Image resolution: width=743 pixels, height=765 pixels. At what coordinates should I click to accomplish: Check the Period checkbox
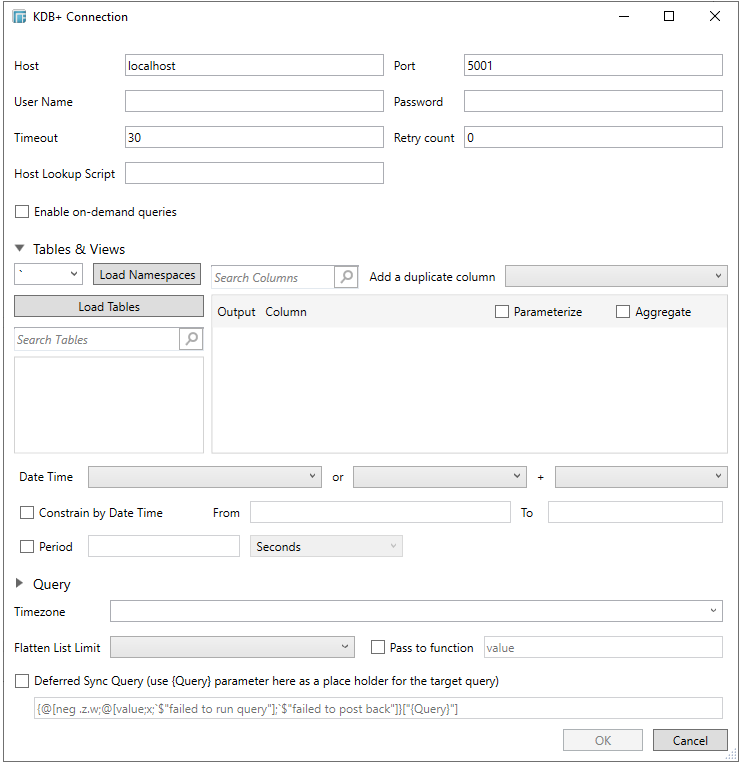[x=27, y=547]
